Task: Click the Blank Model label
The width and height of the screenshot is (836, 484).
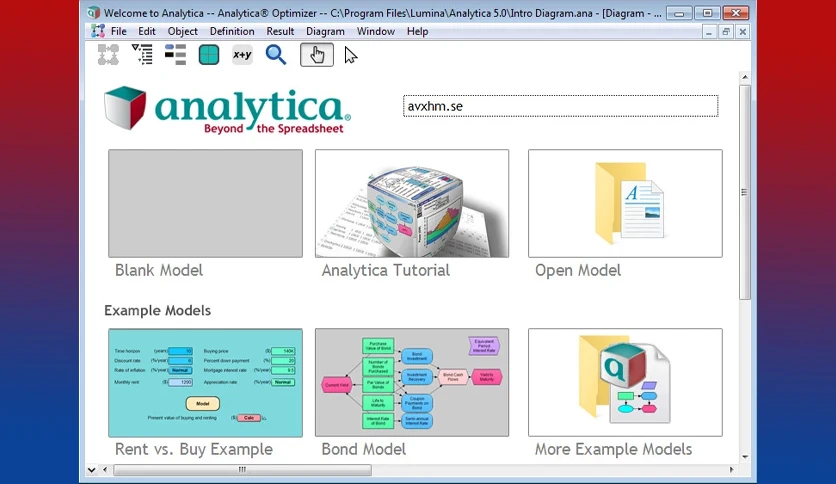Action: (x=159, y=270)
